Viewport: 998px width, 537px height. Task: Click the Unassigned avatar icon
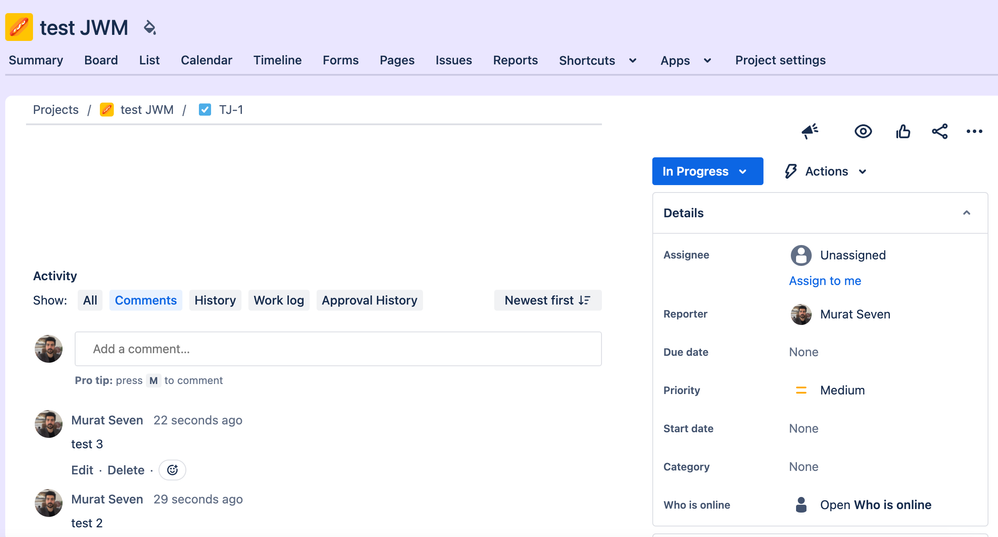(x=801, y=255)
